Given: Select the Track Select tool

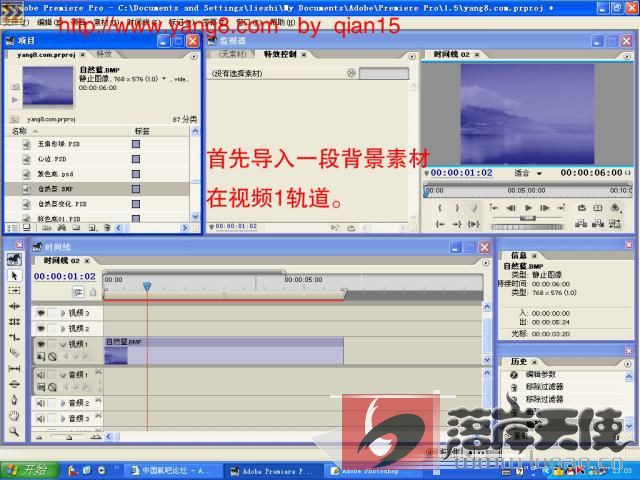Looking at the screenshot, I should click(14, 291).
